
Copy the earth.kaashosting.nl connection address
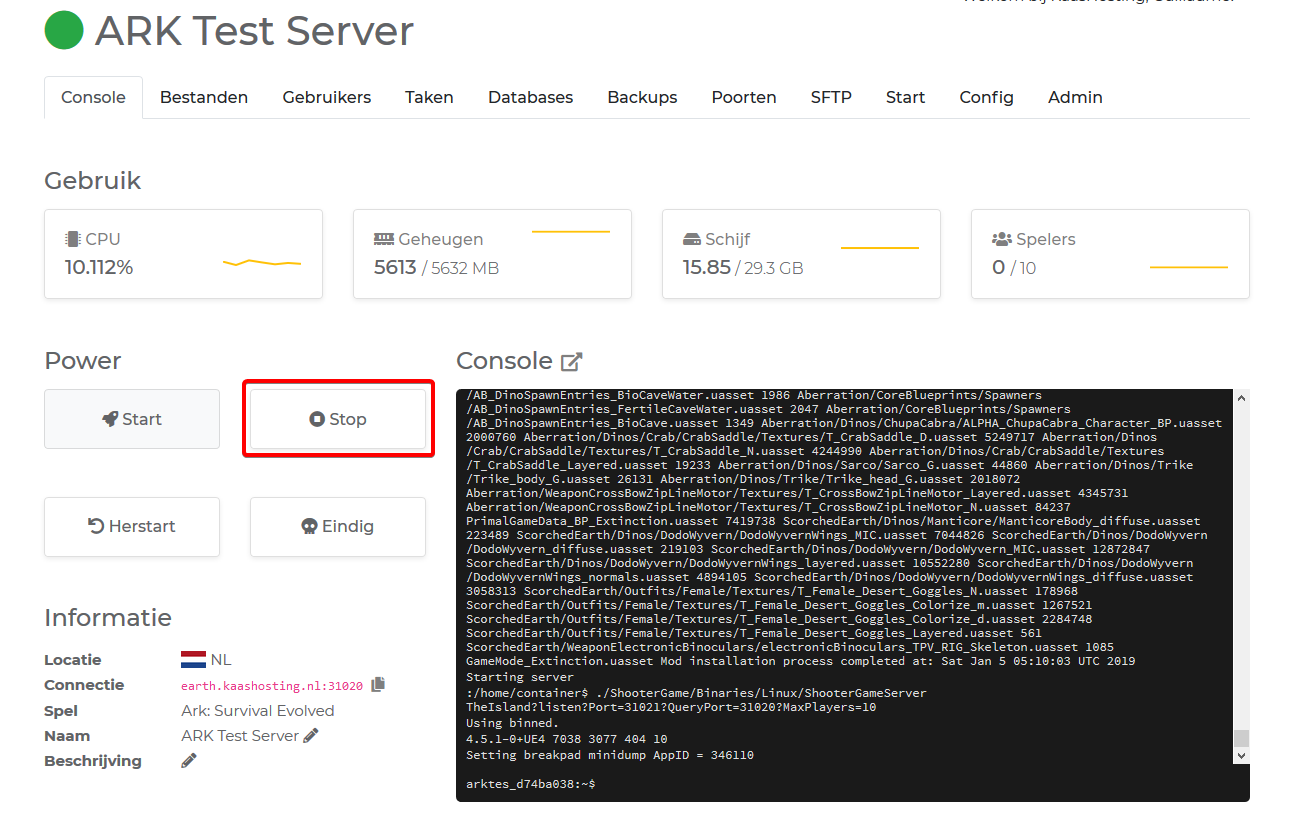click(x=378, y=685)
